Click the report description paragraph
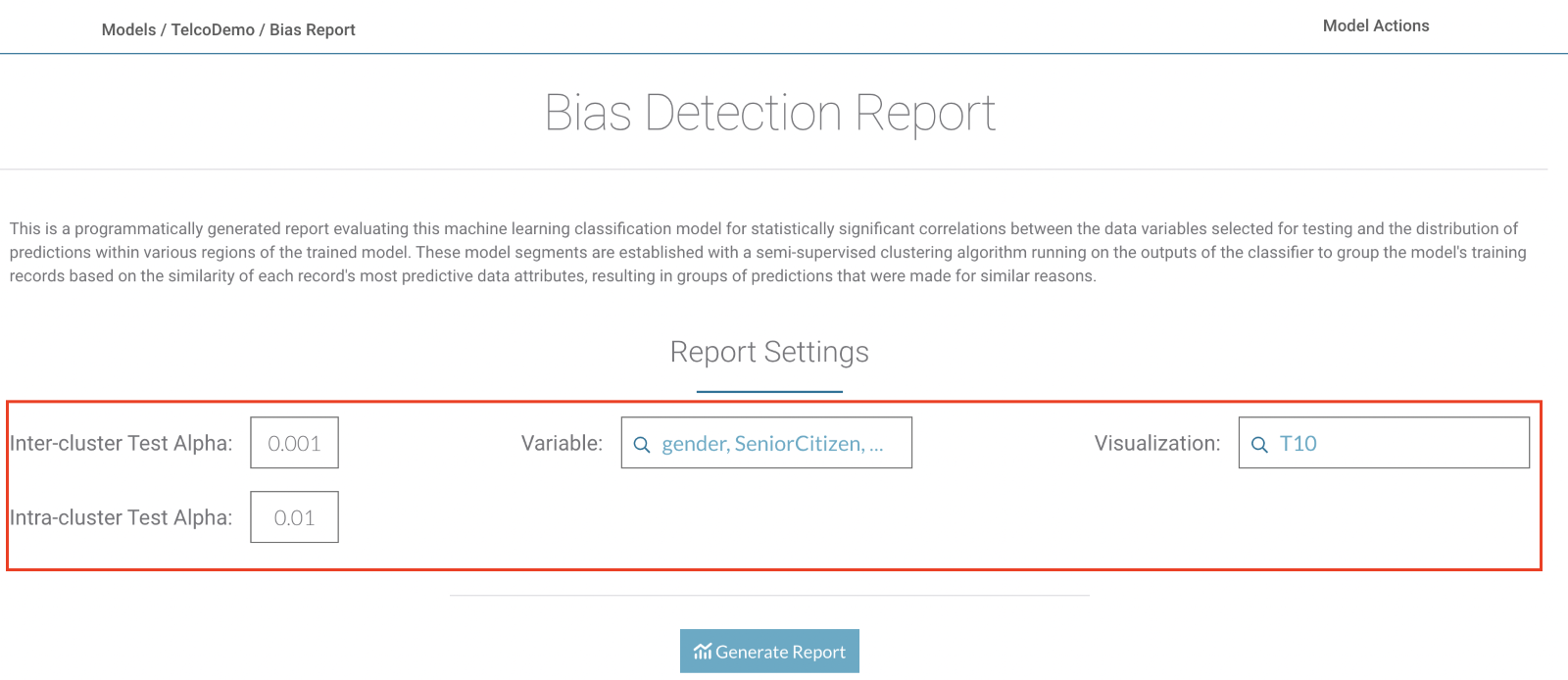1568x680 pixels. [x=764, y=252]
